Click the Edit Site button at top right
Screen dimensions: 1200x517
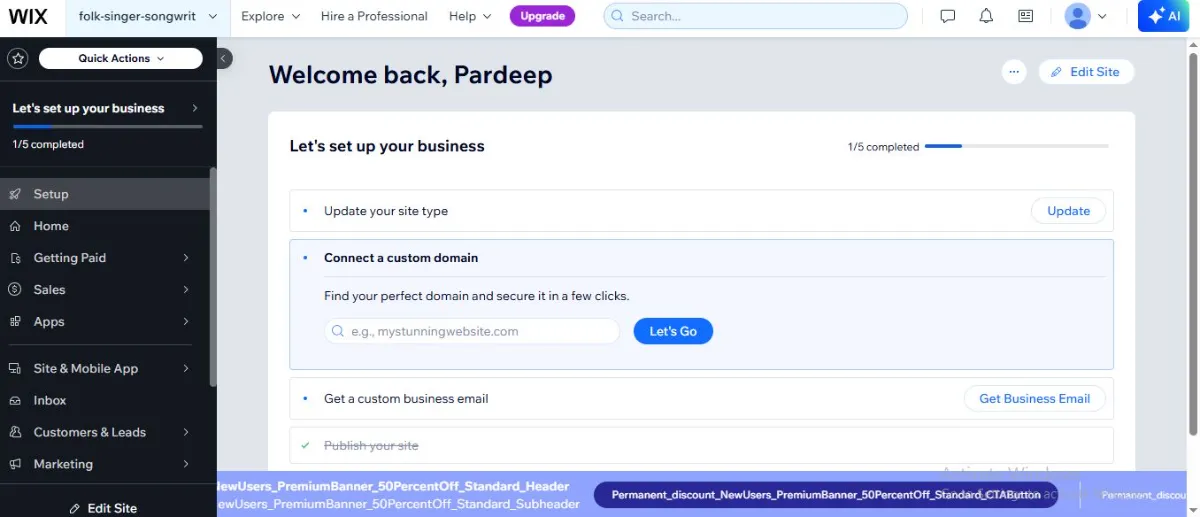[x=1086, y=72]
